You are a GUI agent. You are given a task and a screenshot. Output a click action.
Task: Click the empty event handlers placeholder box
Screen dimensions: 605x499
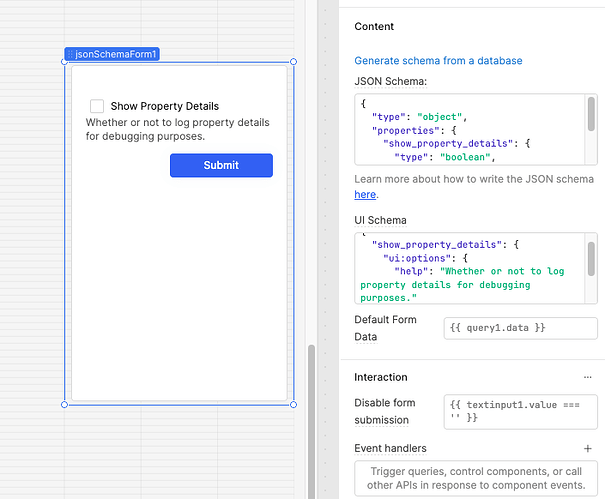click(475, 478)
